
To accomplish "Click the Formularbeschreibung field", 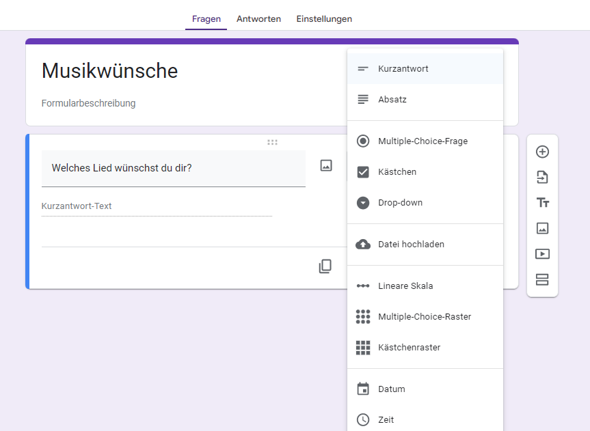I will coord(88,103).
